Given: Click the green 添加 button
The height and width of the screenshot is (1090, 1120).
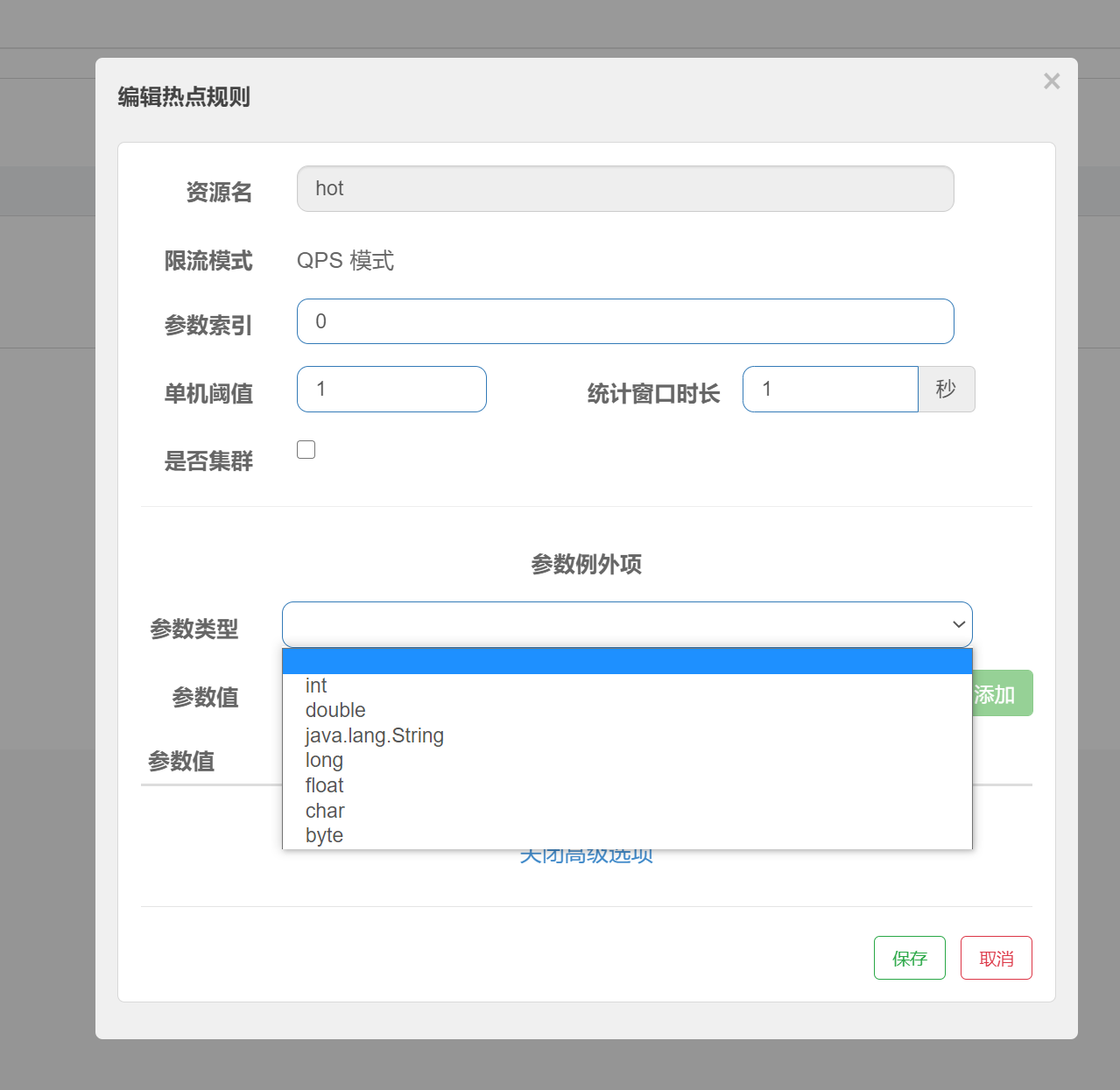Looking at the screenshot, I should pos(1001,693).
